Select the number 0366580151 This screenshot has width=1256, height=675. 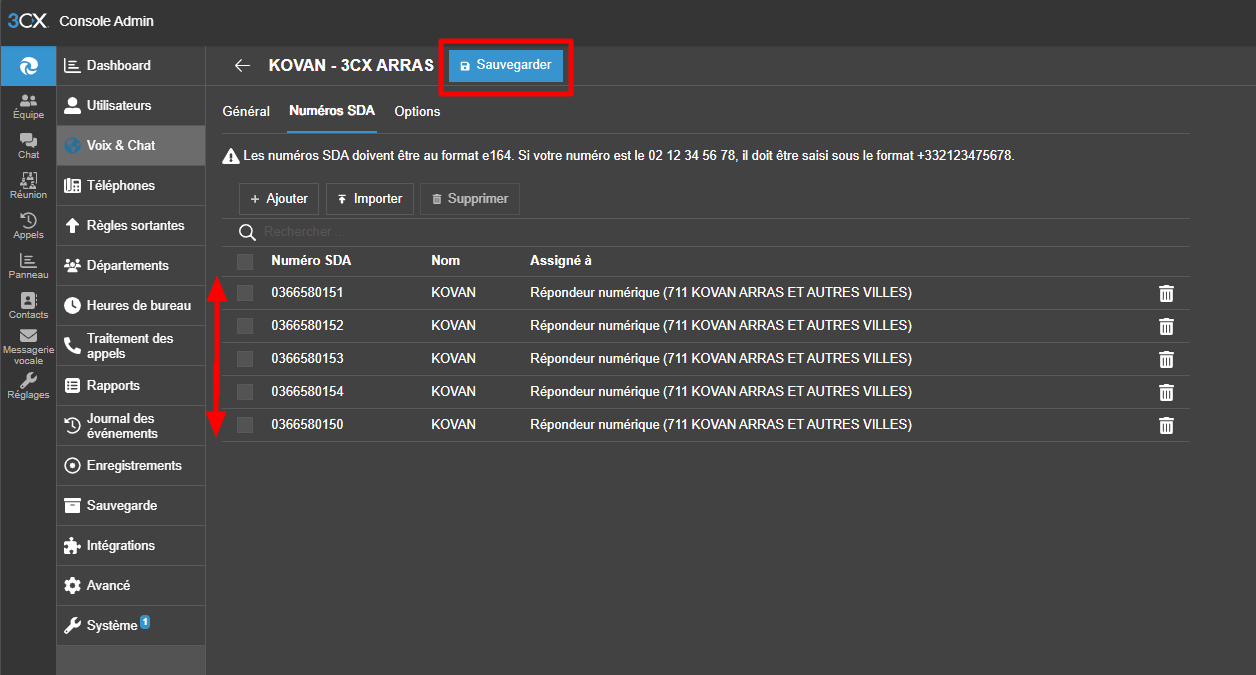coord(307,293)
